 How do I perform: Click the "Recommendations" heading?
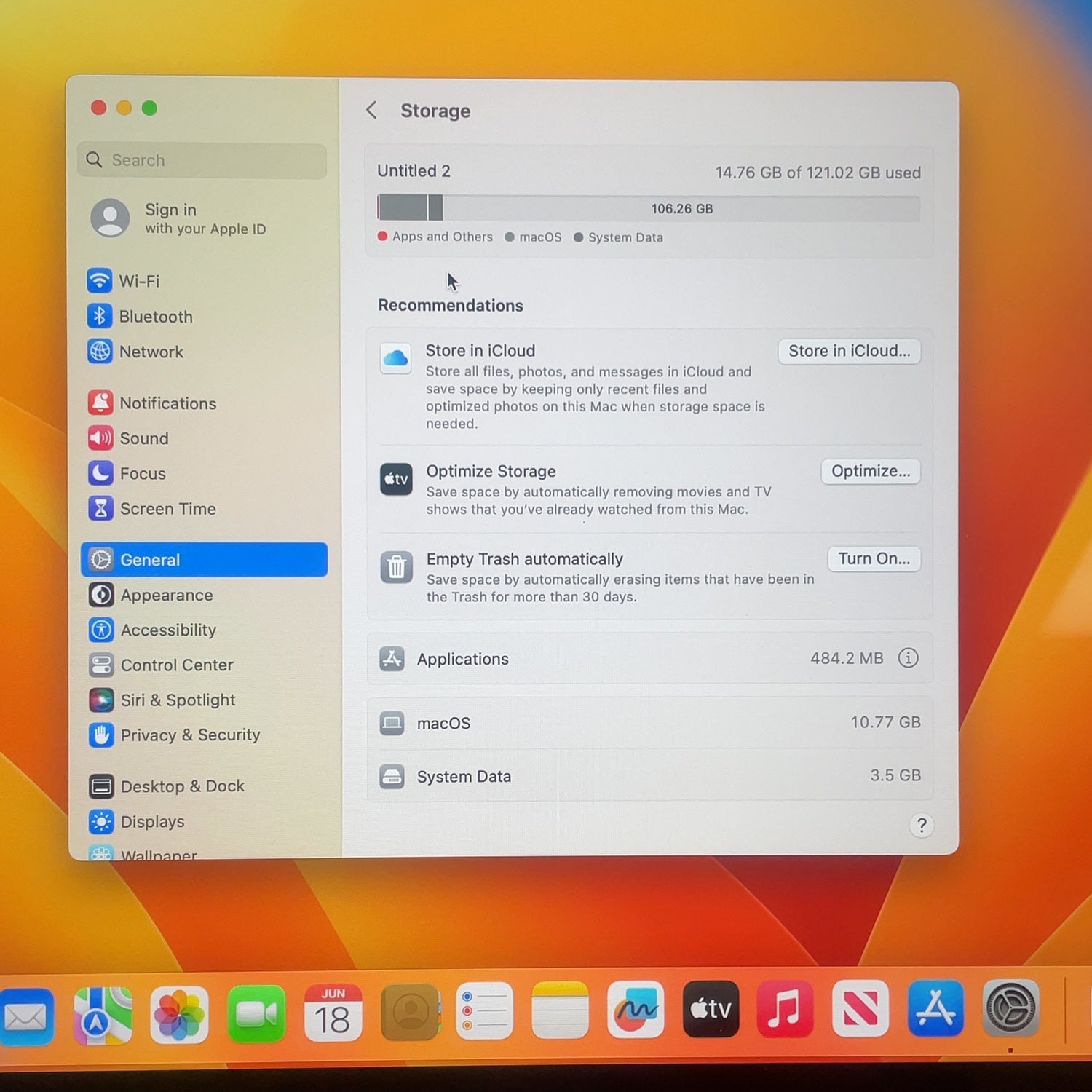click(x=450, y=305)
